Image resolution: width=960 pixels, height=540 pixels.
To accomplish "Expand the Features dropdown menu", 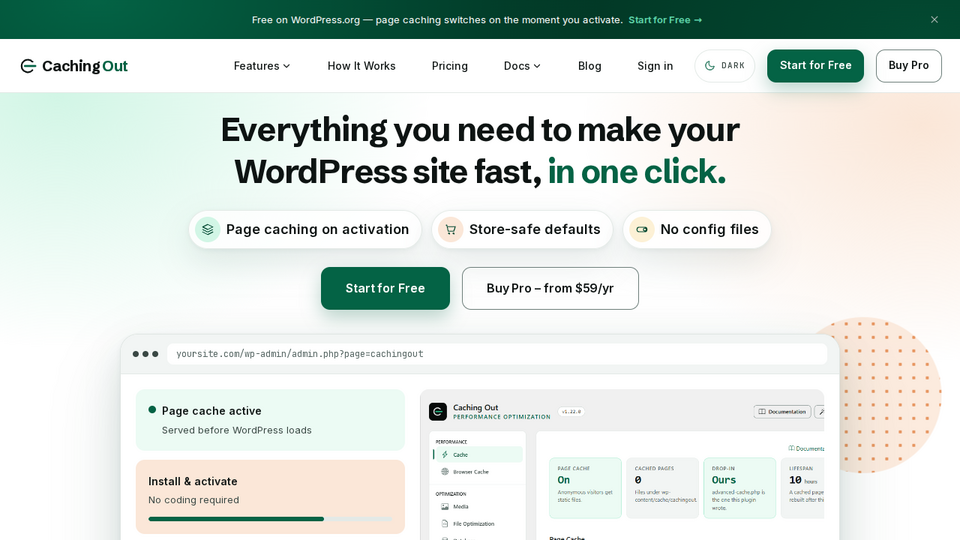I will (x=261, y=66).
